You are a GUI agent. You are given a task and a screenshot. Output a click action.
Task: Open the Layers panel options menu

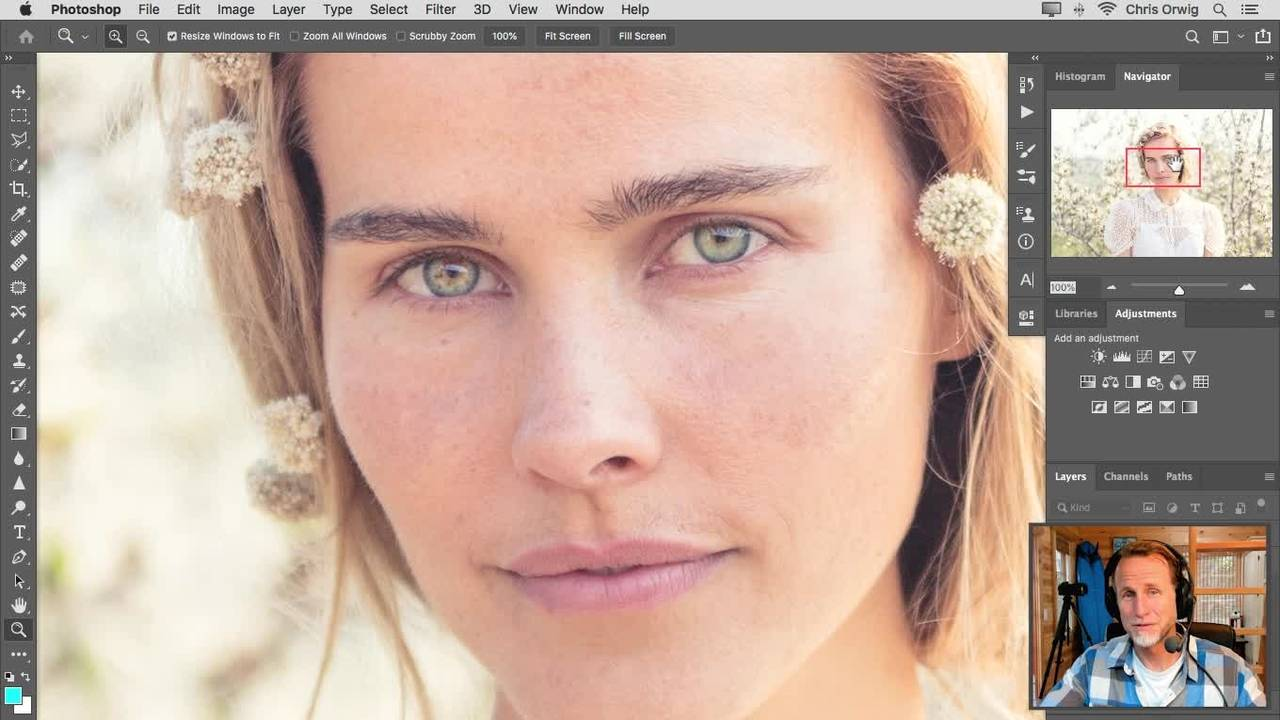[1269, 477]
